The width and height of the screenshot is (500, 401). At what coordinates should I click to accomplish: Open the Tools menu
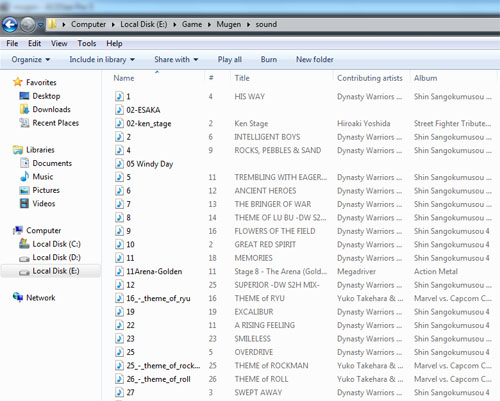(87, 43)
